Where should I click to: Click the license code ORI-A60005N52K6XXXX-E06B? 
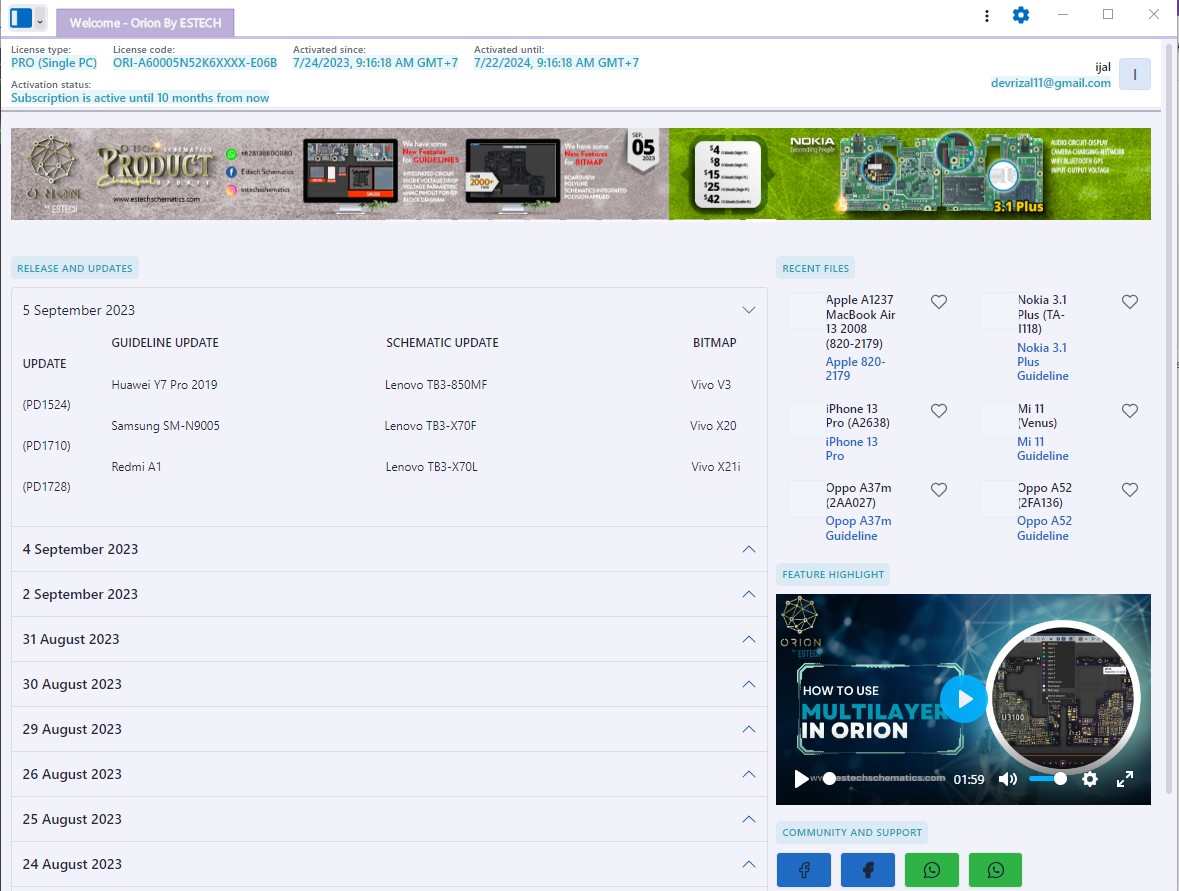[195, 63]
